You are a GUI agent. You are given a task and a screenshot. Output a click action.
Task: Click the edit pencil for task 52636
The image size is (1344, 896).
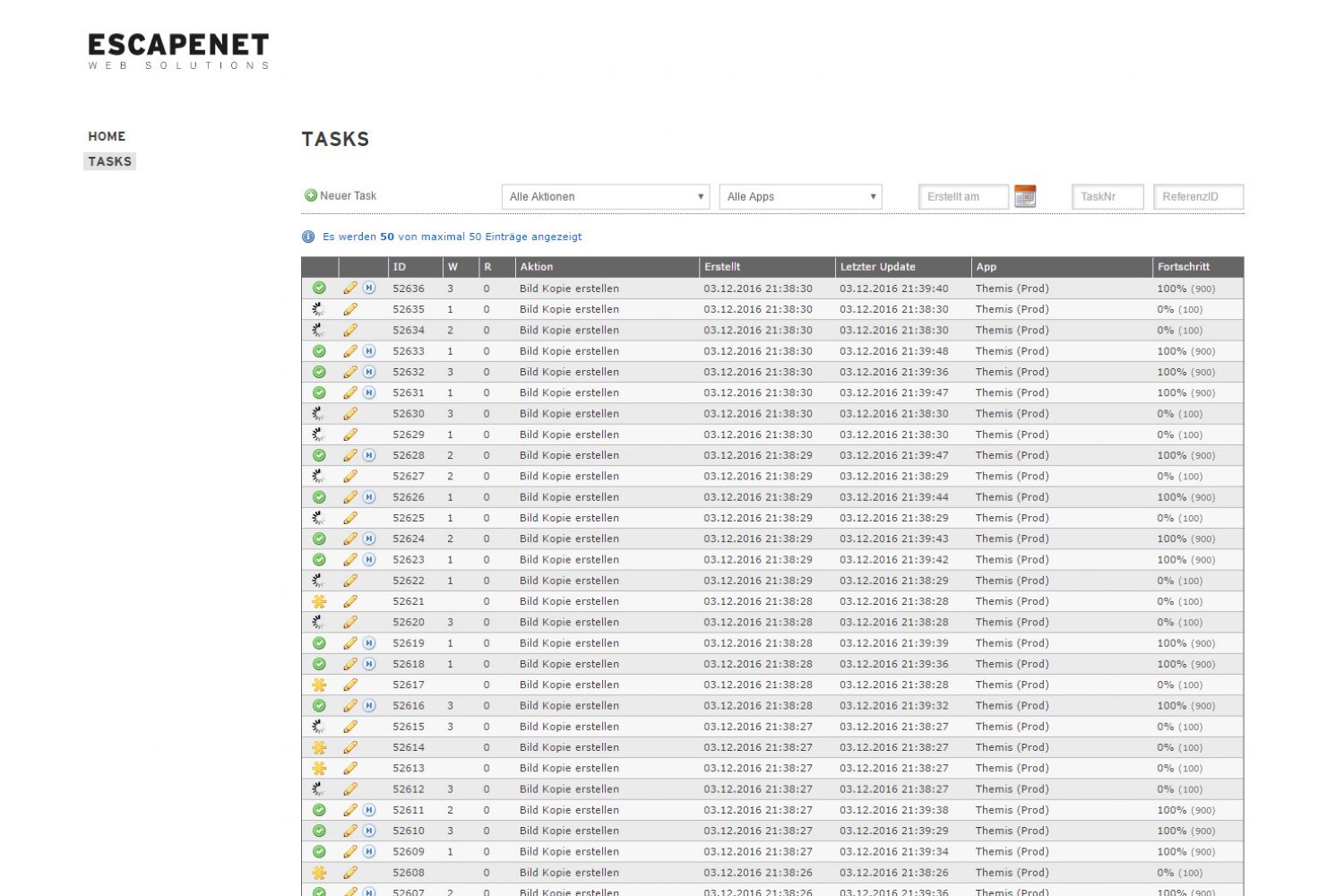tap(350, 289)
